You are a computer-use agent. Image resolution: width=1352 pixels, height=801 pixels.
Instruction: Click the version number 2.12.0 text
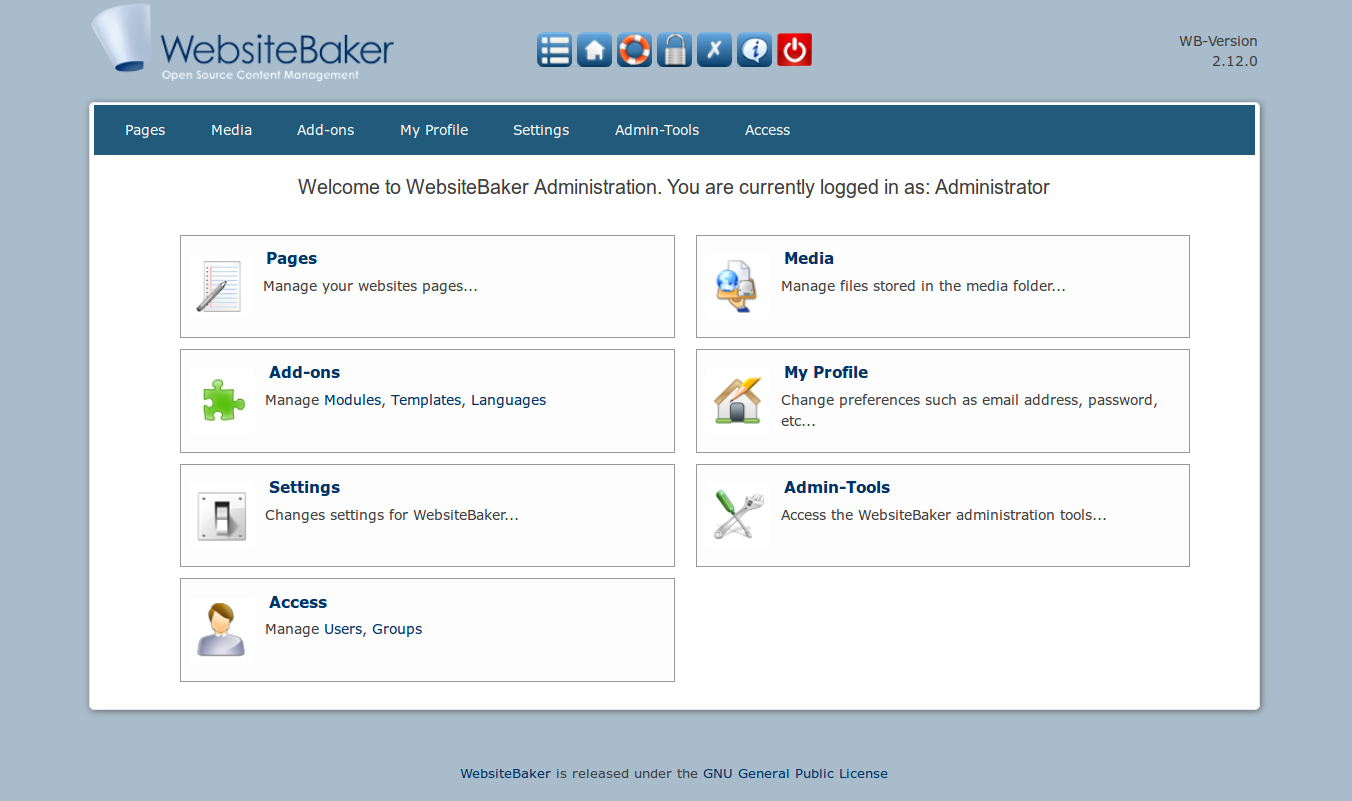pyautogui.click(x=1235, y=61)
